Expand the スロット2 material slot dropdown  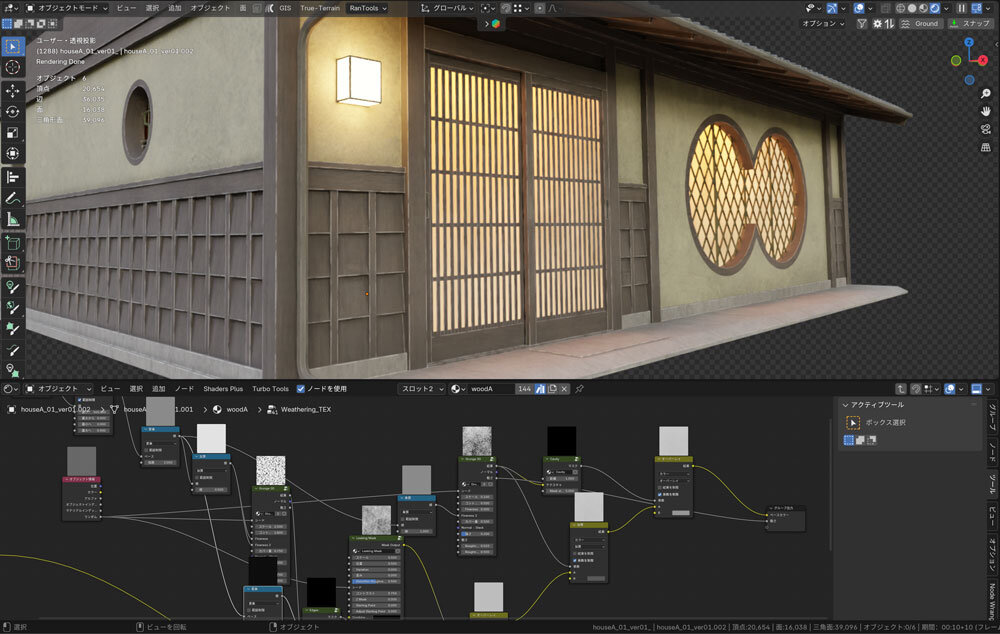pyautogui.click(x=421, y=389)
